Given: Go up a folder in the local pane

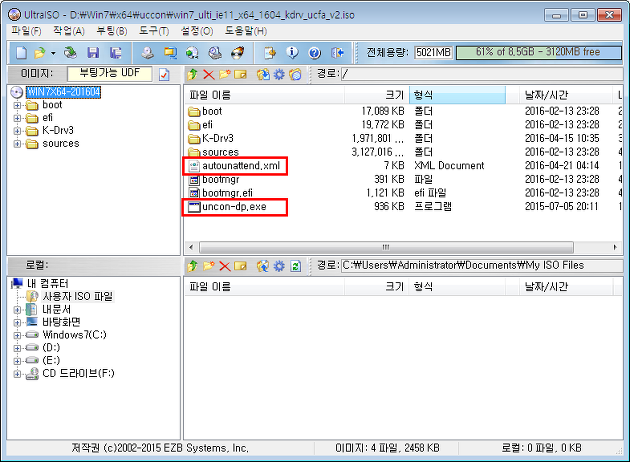Looking at the screenshot, I should [192, 266].
